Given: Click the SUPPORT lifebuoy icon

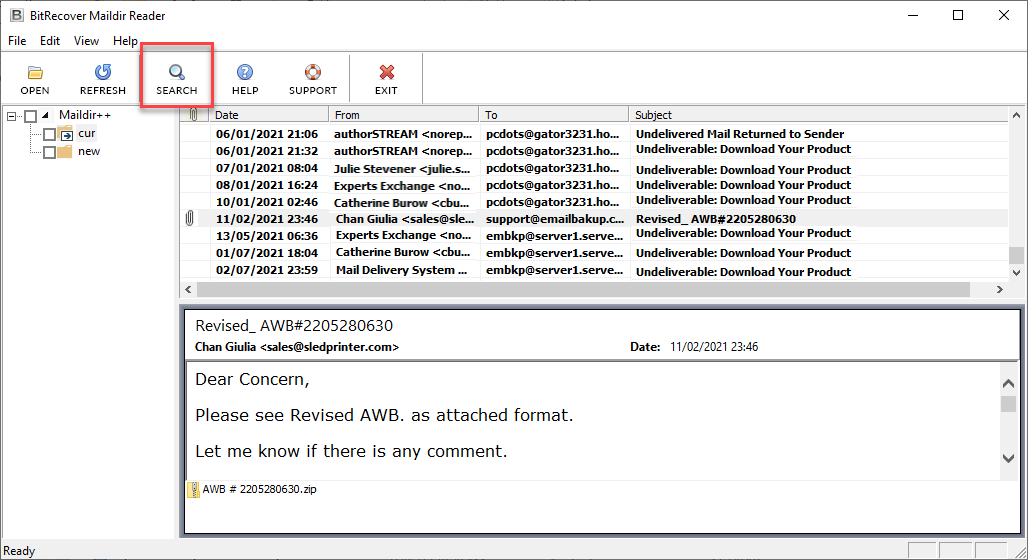Looking at the screenshot, I should pyautogui.click(x=313, y=72).
